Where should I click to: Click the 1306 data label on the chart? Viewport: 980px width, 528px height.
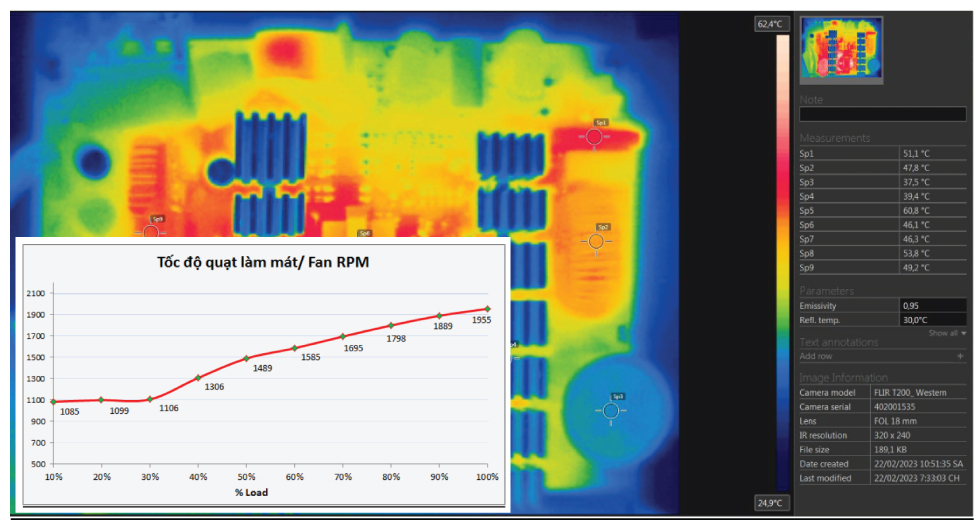point(214,387)
